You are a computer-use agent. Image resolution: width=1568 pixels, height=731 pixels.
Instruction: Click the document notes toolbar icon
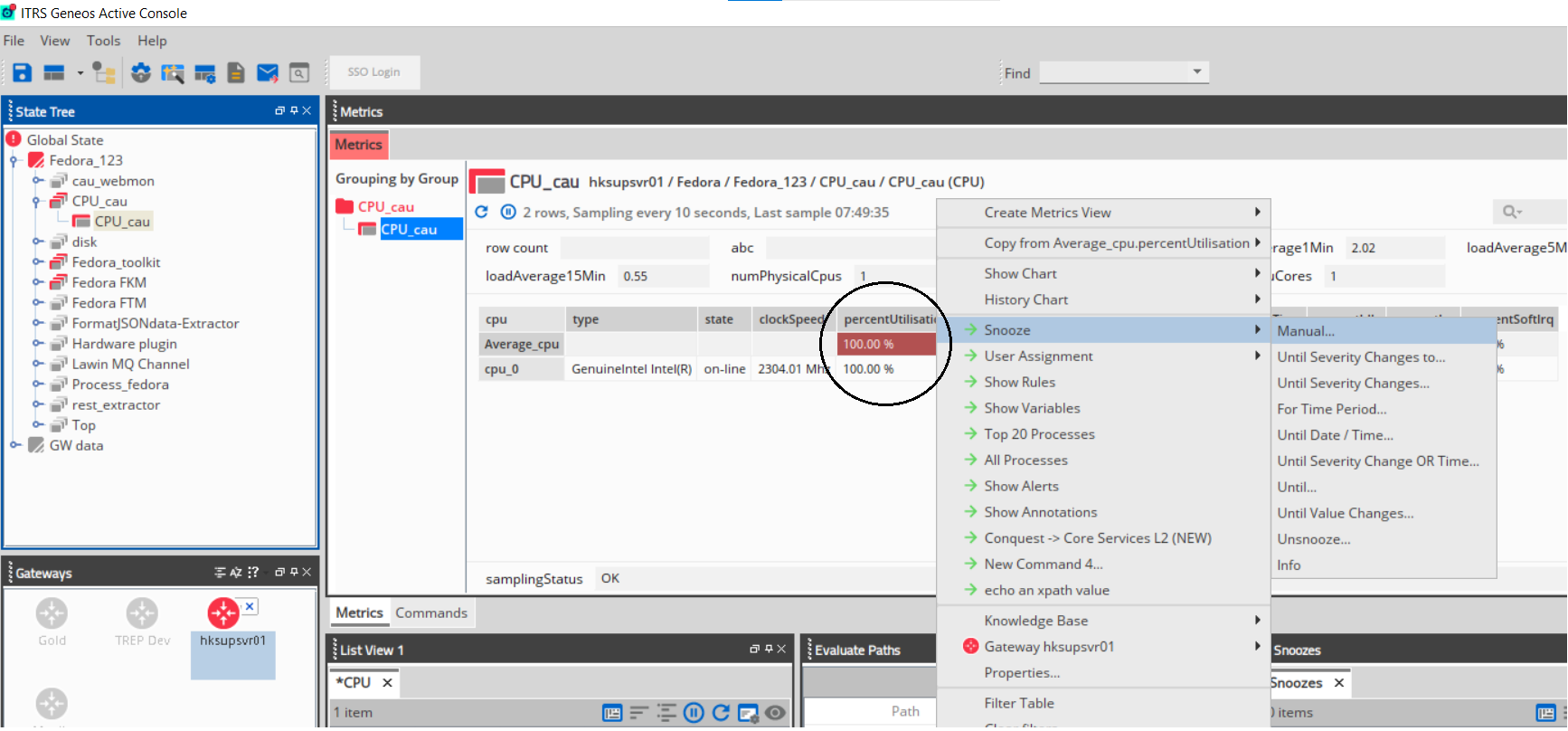(236, 73)
